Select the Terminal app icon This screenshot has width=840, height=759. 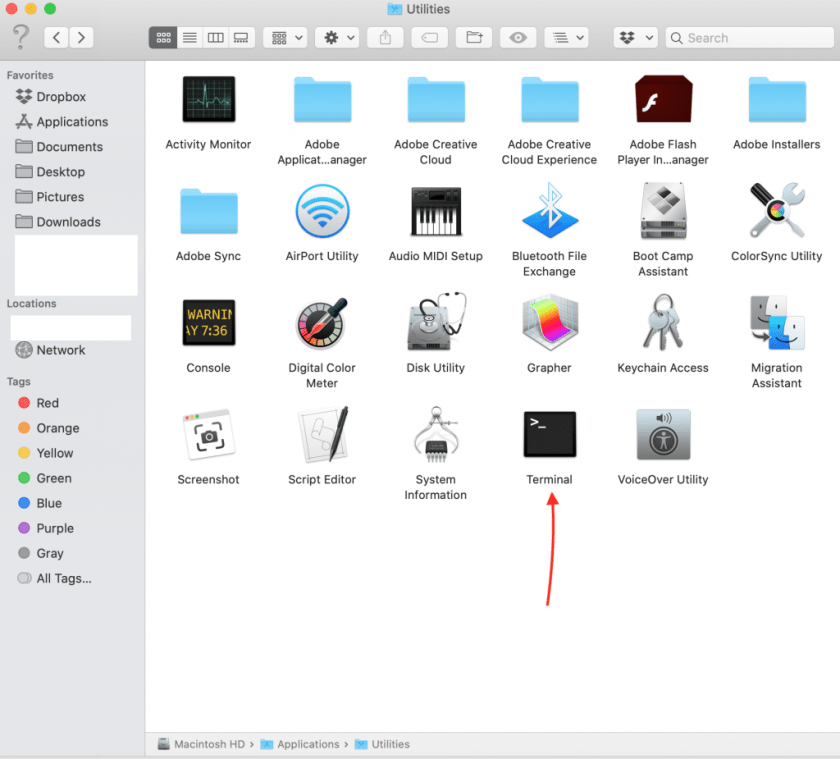[x=550, y=434]
